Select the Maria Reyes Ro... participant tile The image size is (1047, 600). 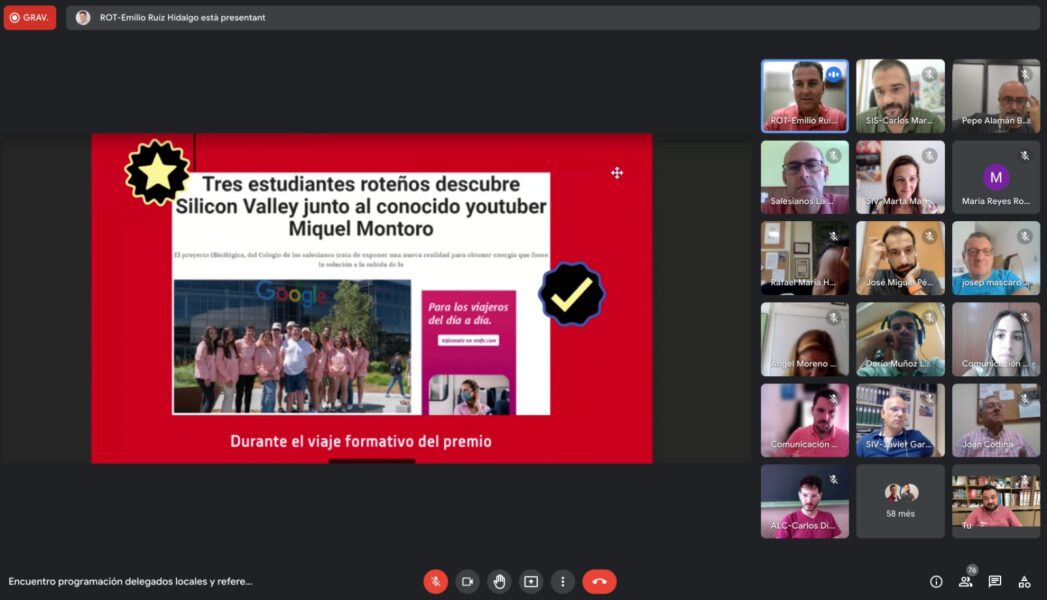[x=996, y=177]
